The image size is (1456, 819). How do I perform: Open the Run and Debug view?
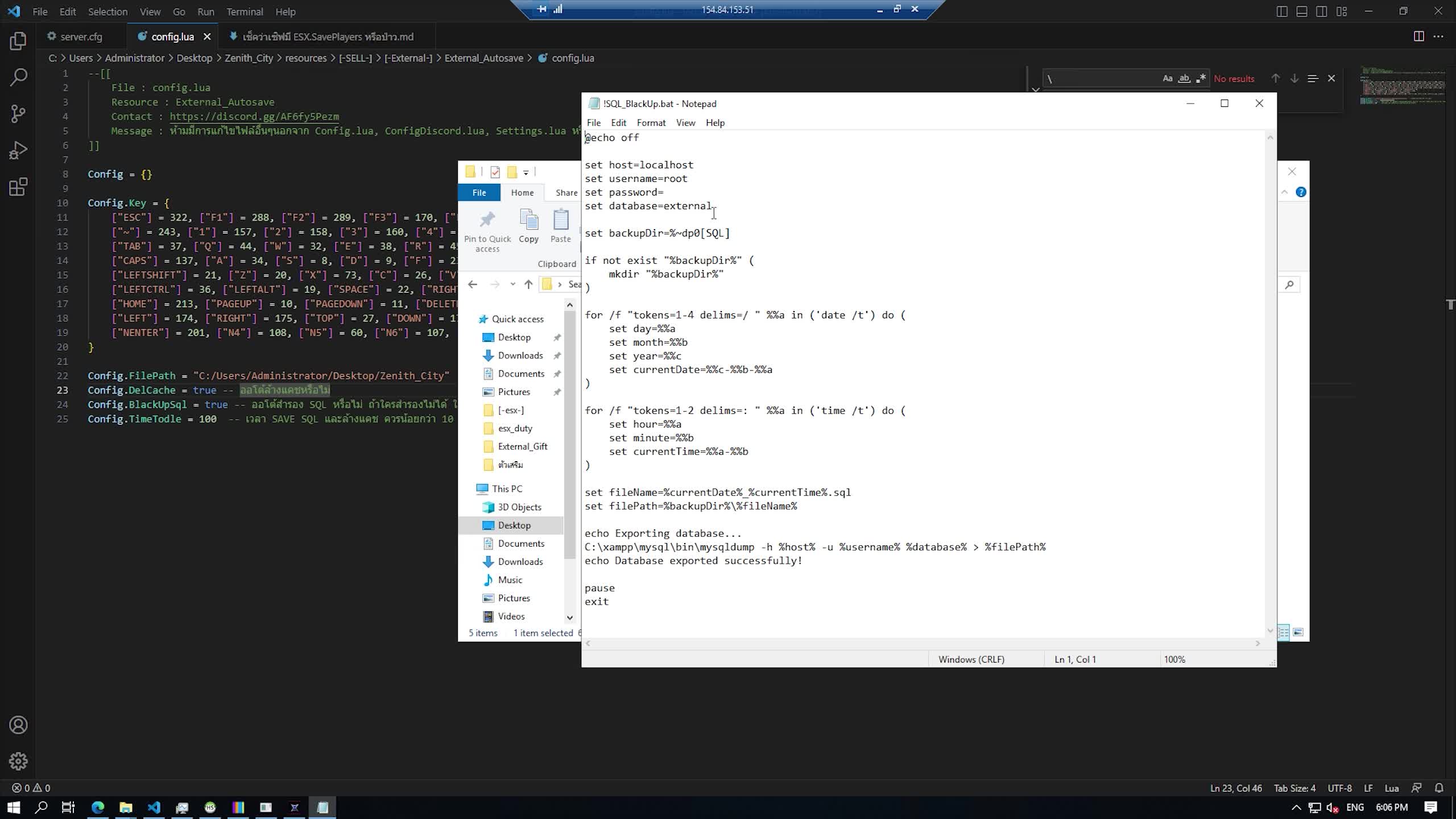coord(18,150)
